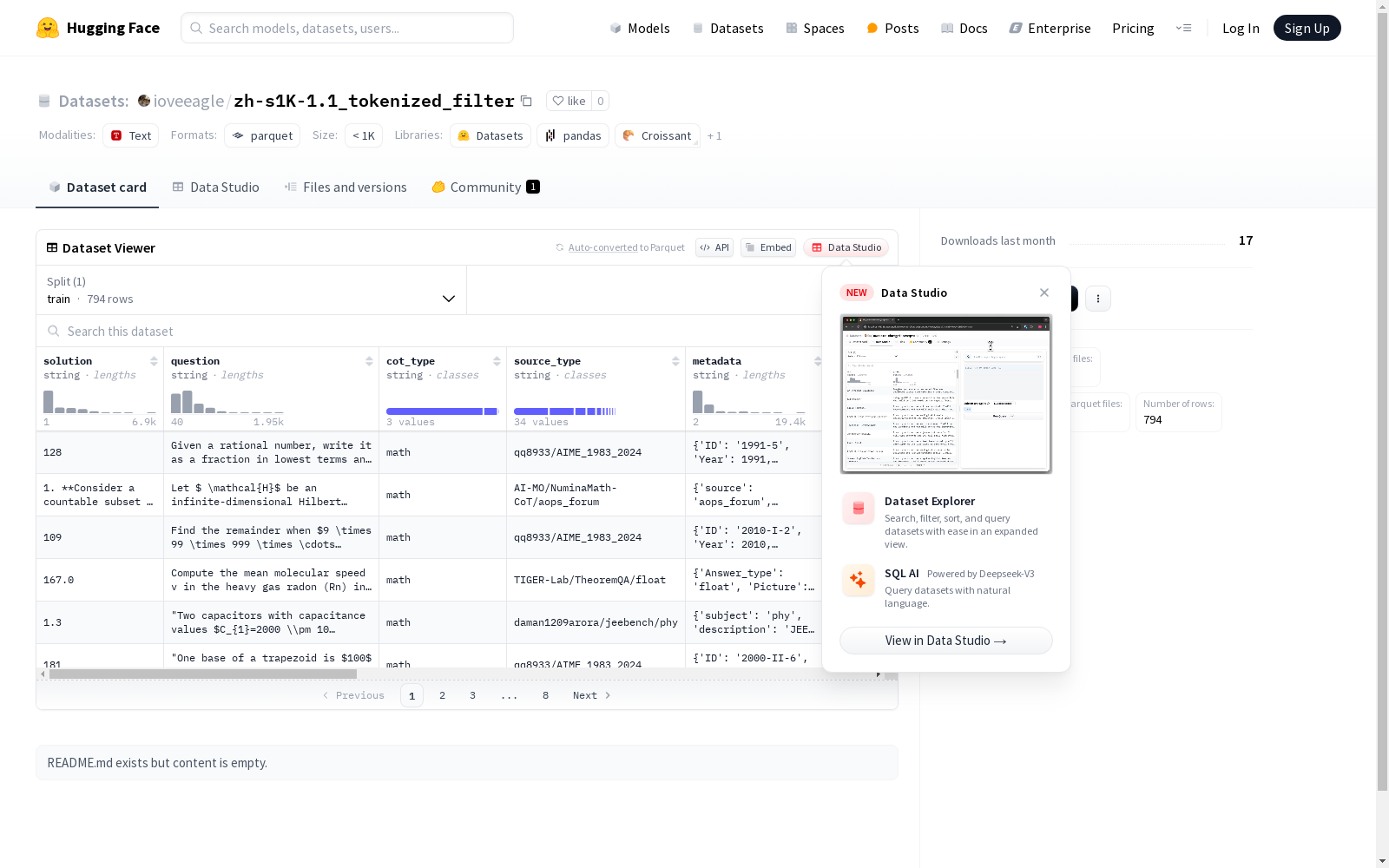
Task: Open the Models menu item
Action: coord(640,28)
